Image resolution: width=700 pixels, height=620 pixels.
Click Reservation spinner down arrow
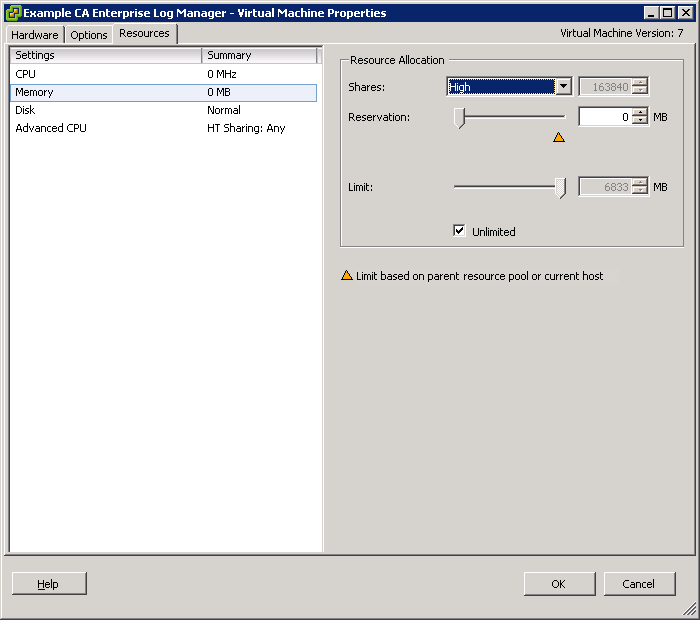[x=640, y=121]
